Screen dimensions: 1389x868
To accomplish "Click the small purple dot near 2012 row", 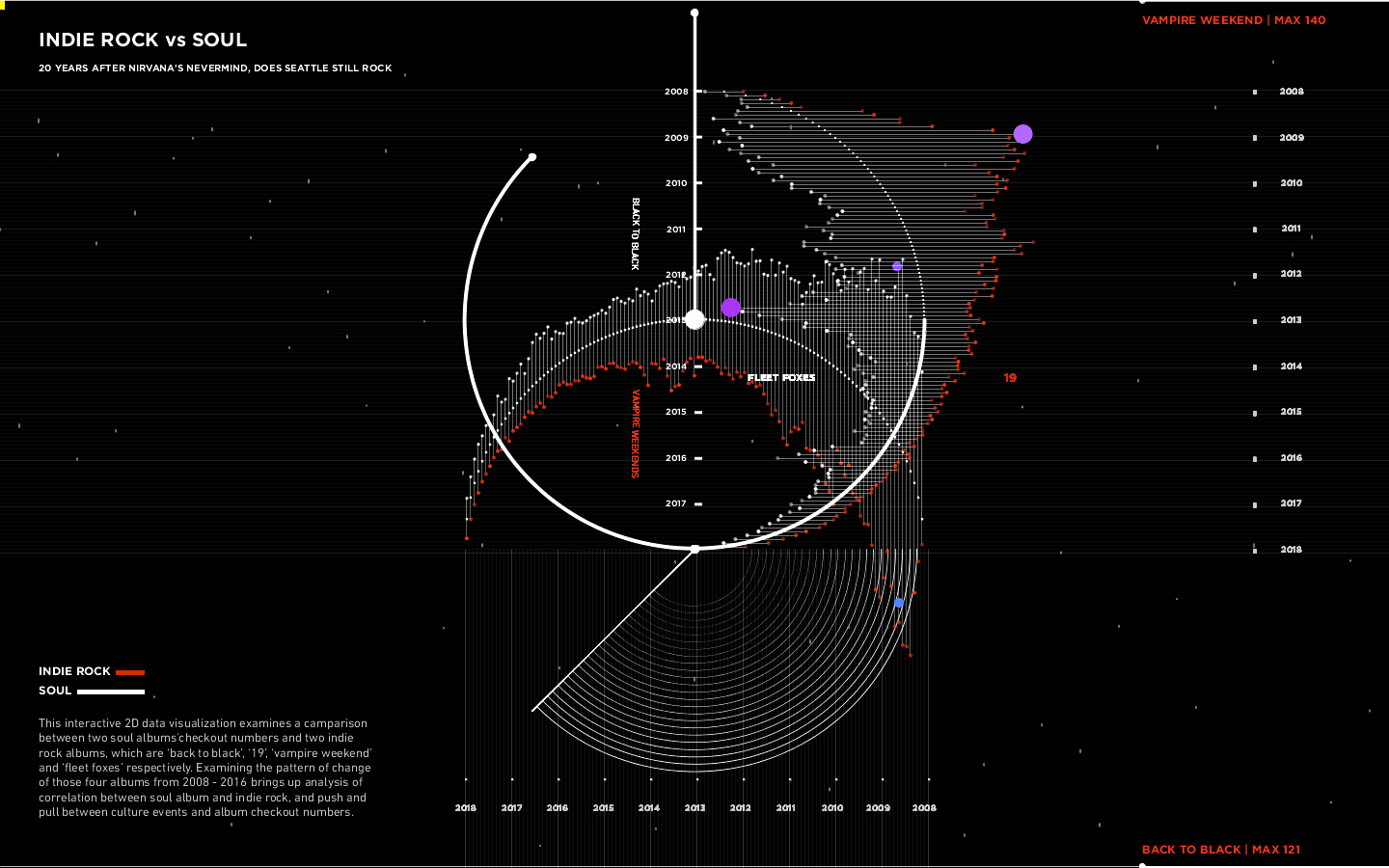I will coord(897,266).
